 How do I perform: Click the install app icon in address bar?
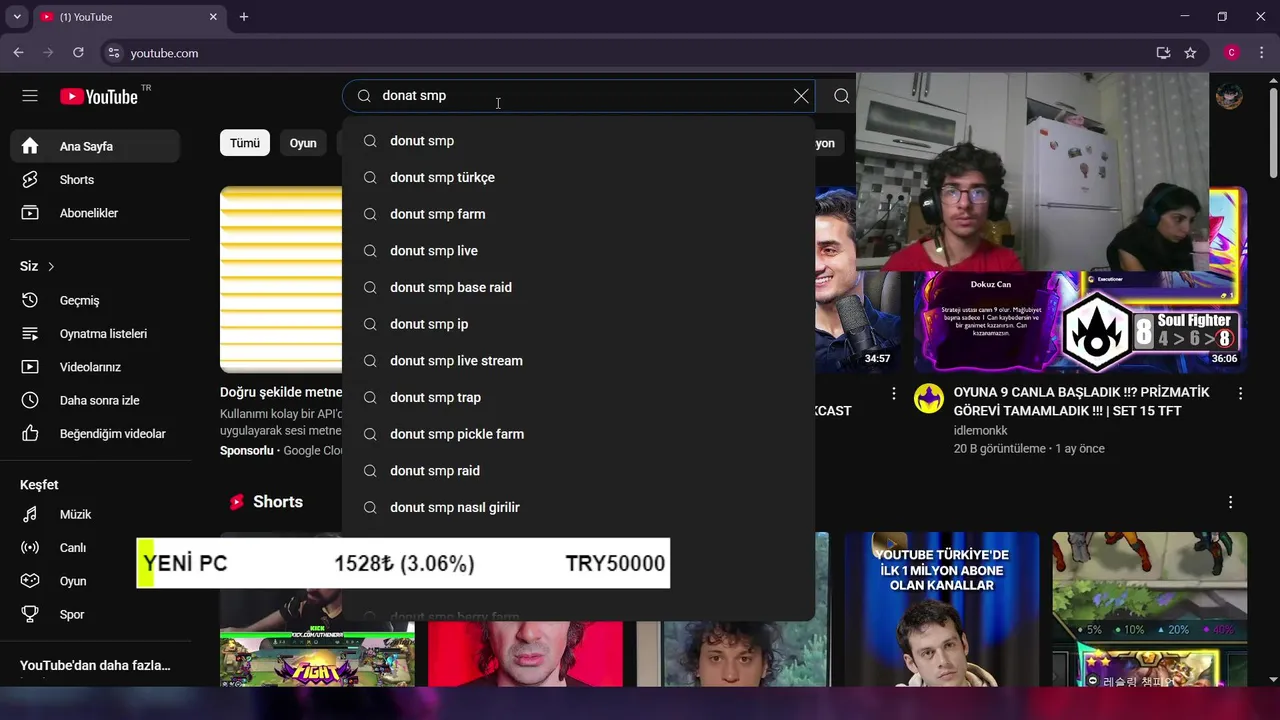[1163, 53]
